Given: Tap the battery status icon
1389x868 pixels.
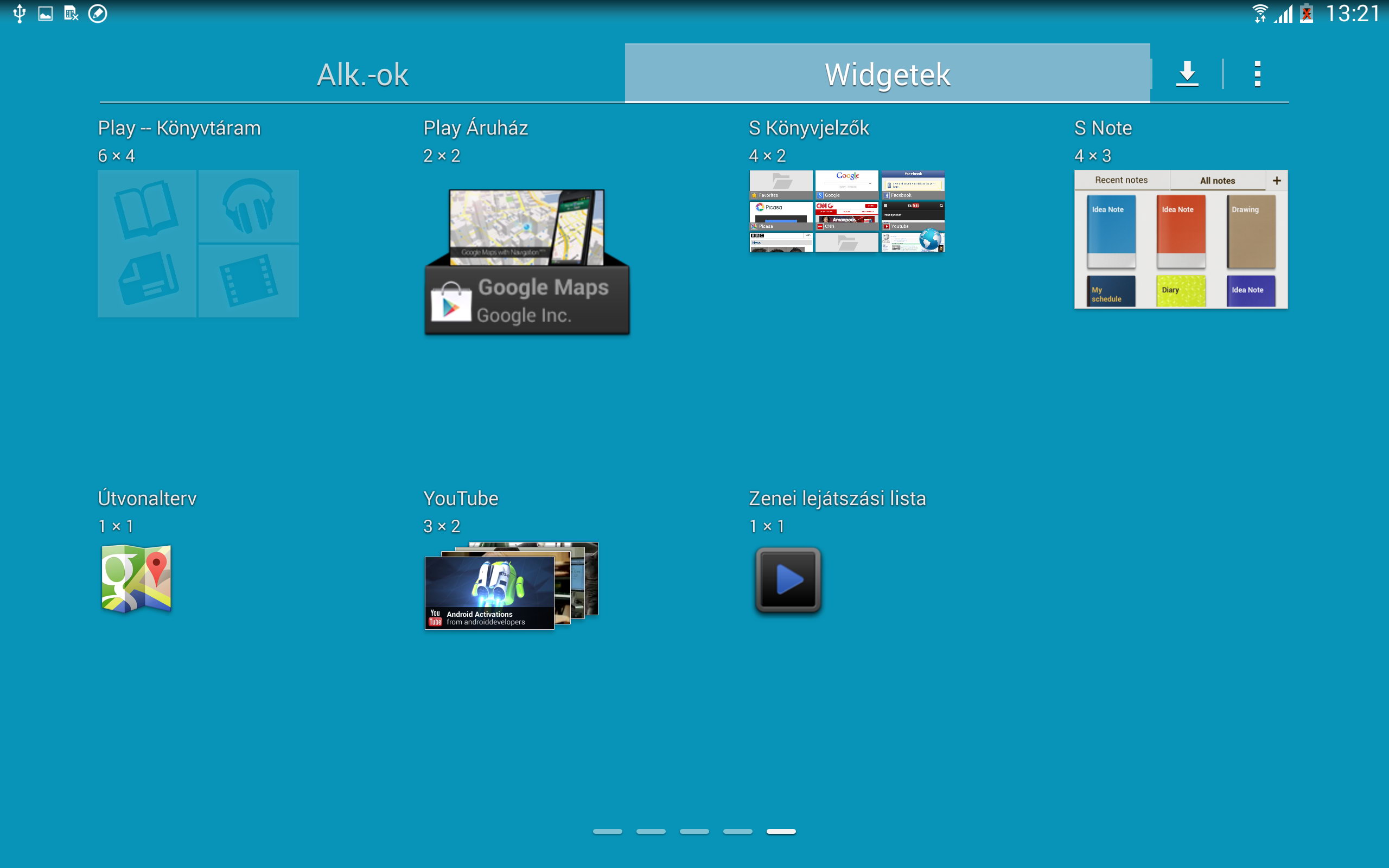Looking at the screenshot, I should pos(1307,13).
